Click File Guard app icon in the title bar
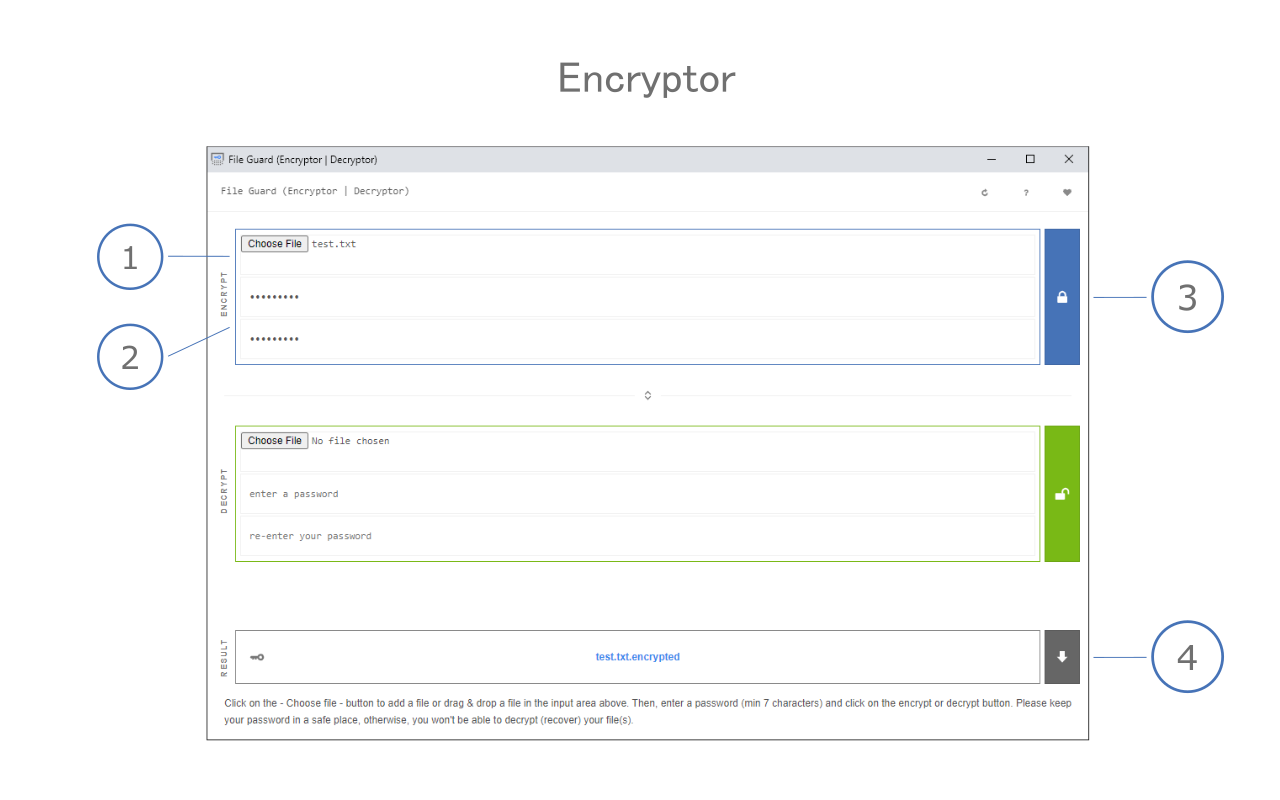Image resolution: width=1280 pixels, height=800 pixels. coord(217,159)
